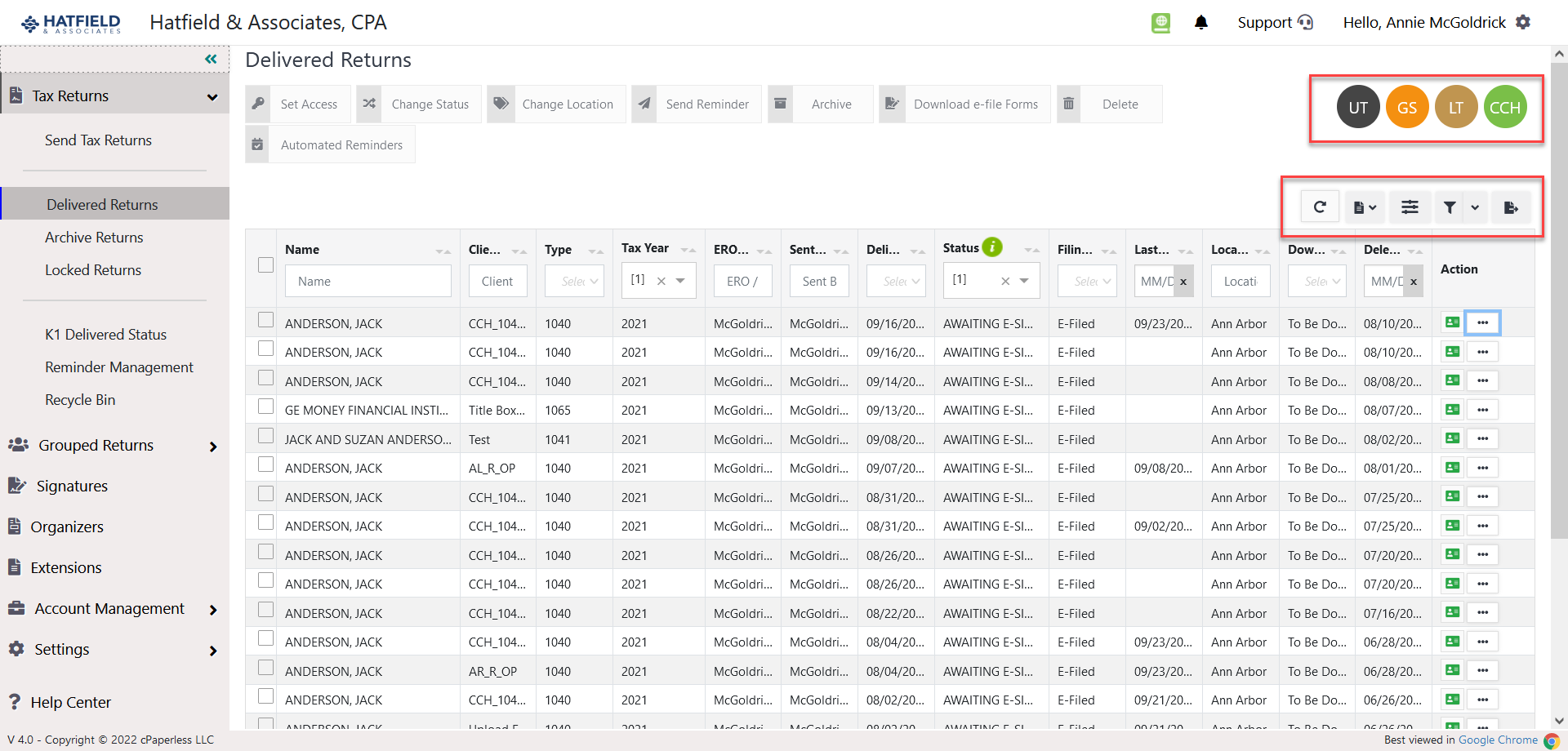Select the Set Access tool
1568x751 pixels.
pos(309,104)
